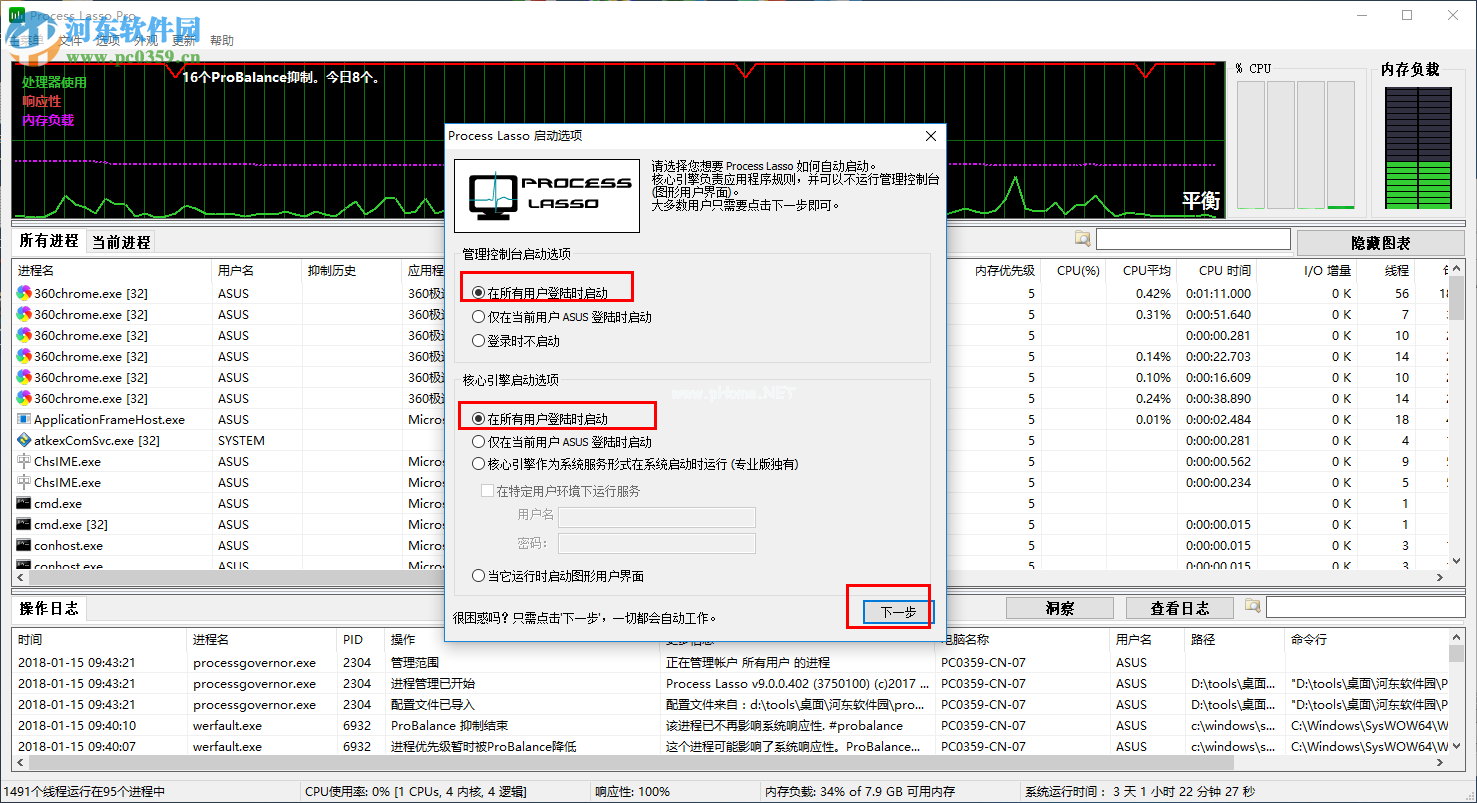
Task: Click the 内存负载 bar meter
Action: coord(1417,147)
